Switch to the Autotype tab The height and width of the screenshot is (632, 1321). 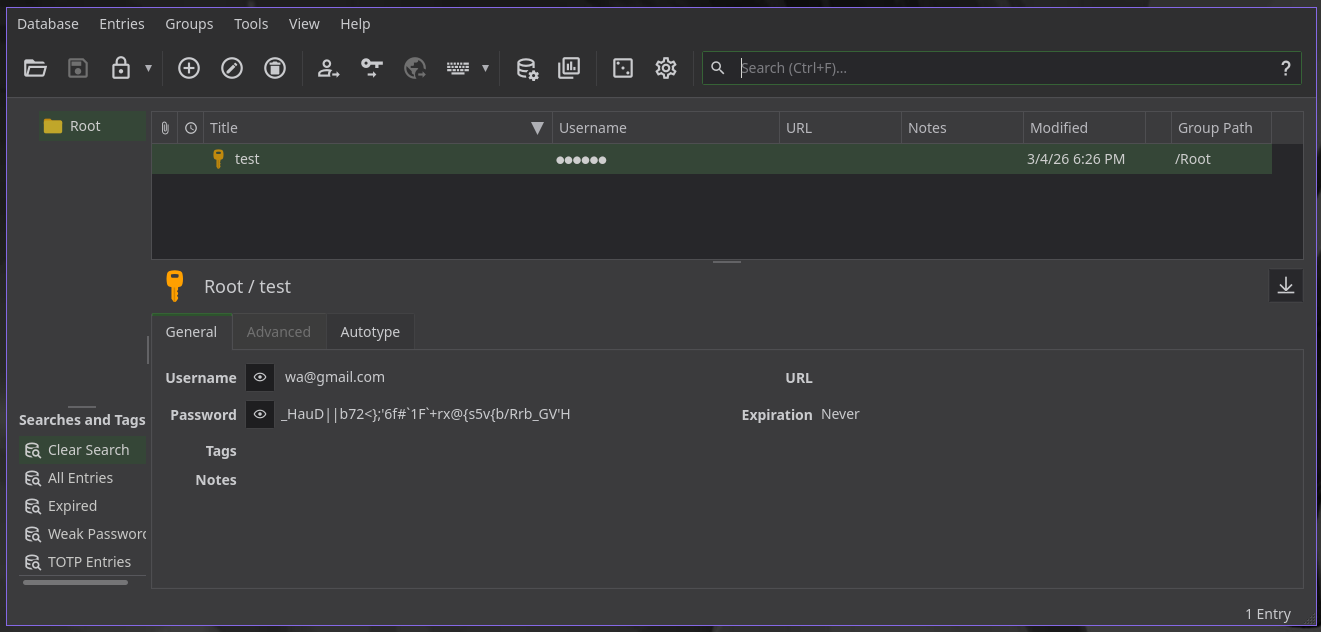coord(370,332)
